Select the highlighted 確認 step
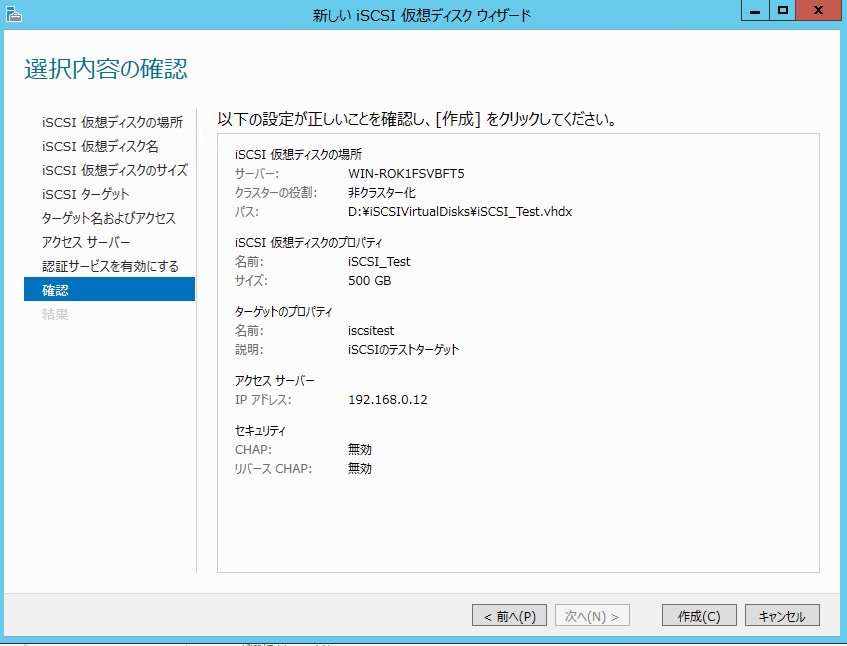The height and width of the screenshot is (646, 847). click(109, 290)
